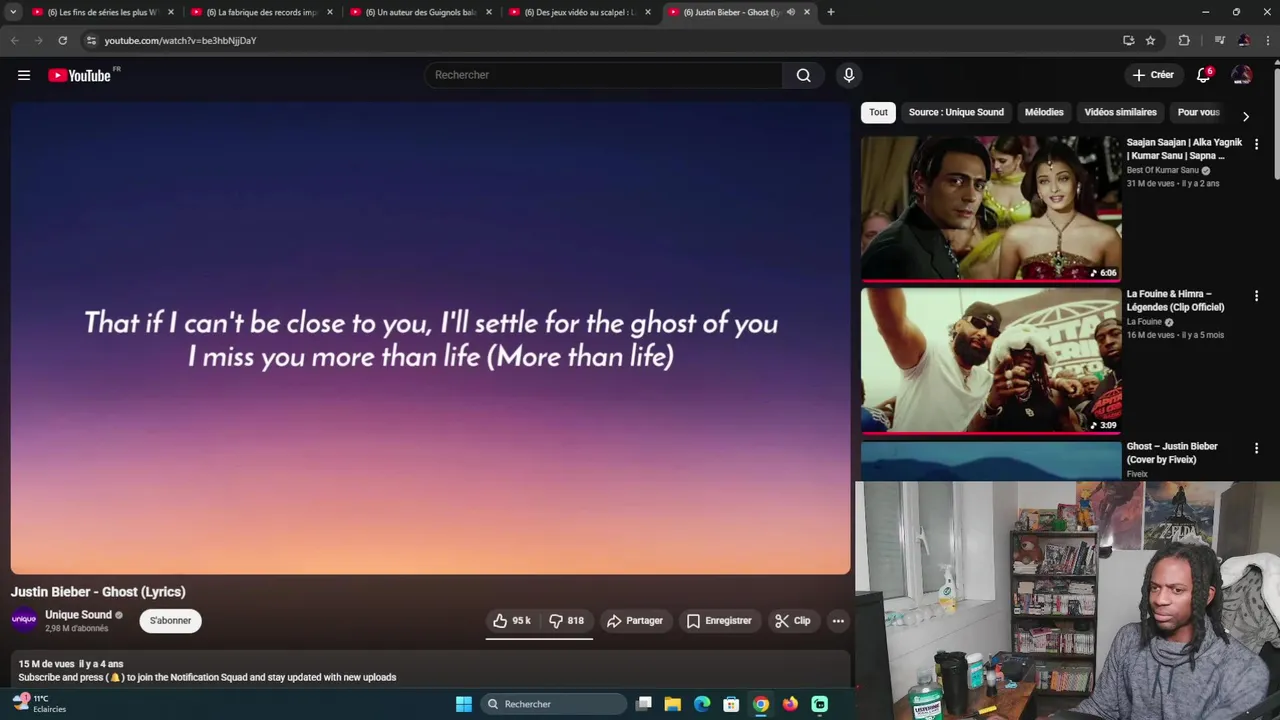Click the Créer button

coord(1153,75)
